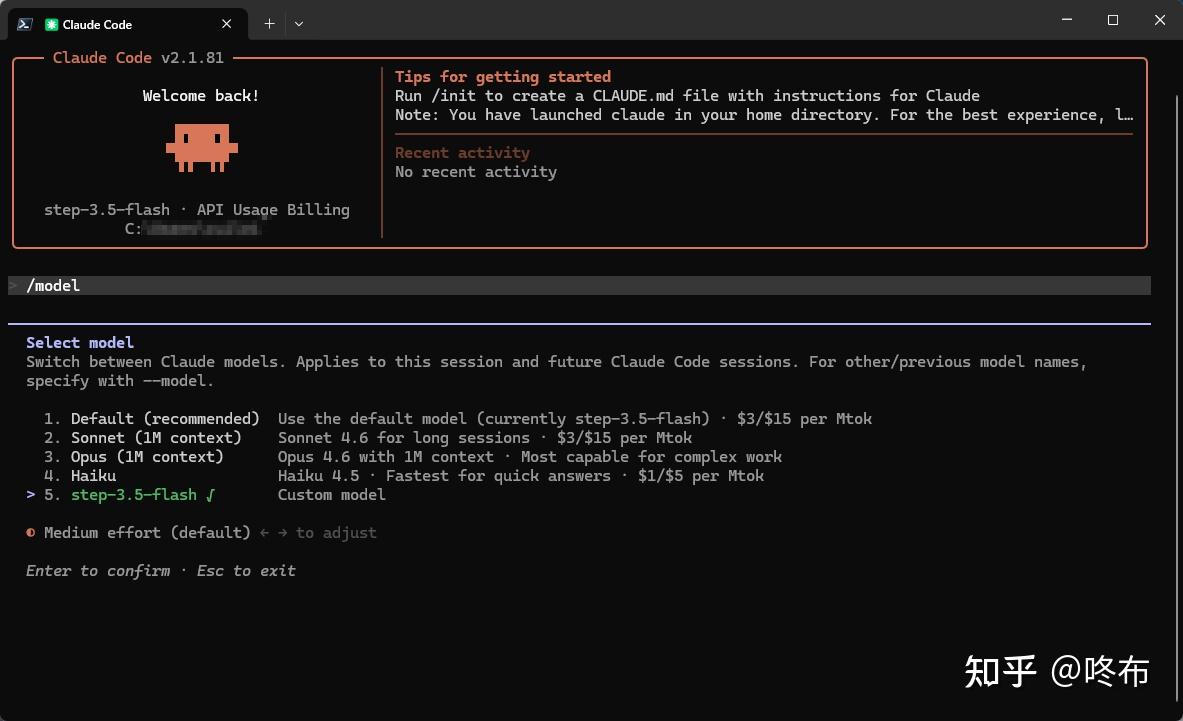Click the PowerShell icon in the tab
The width and height of the screenshot is (1183, 721).
pyautogui.click(x=25, y=24)
